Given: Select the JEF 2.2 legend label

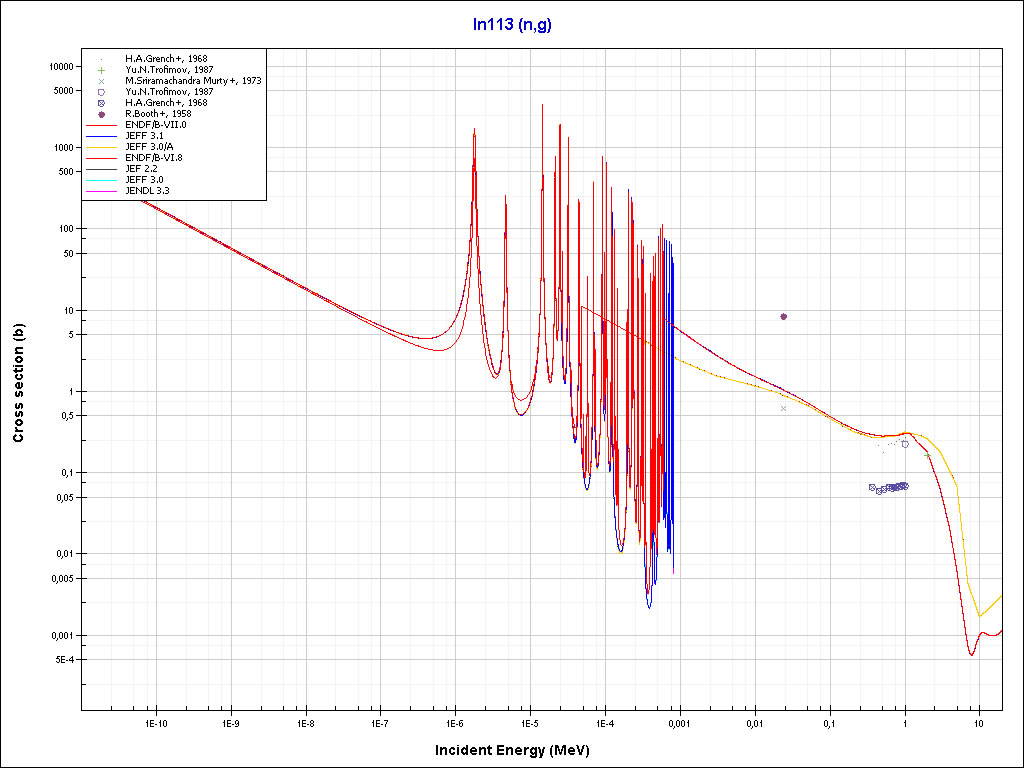Looking at the screenshot, I should [x=141, y=169].
